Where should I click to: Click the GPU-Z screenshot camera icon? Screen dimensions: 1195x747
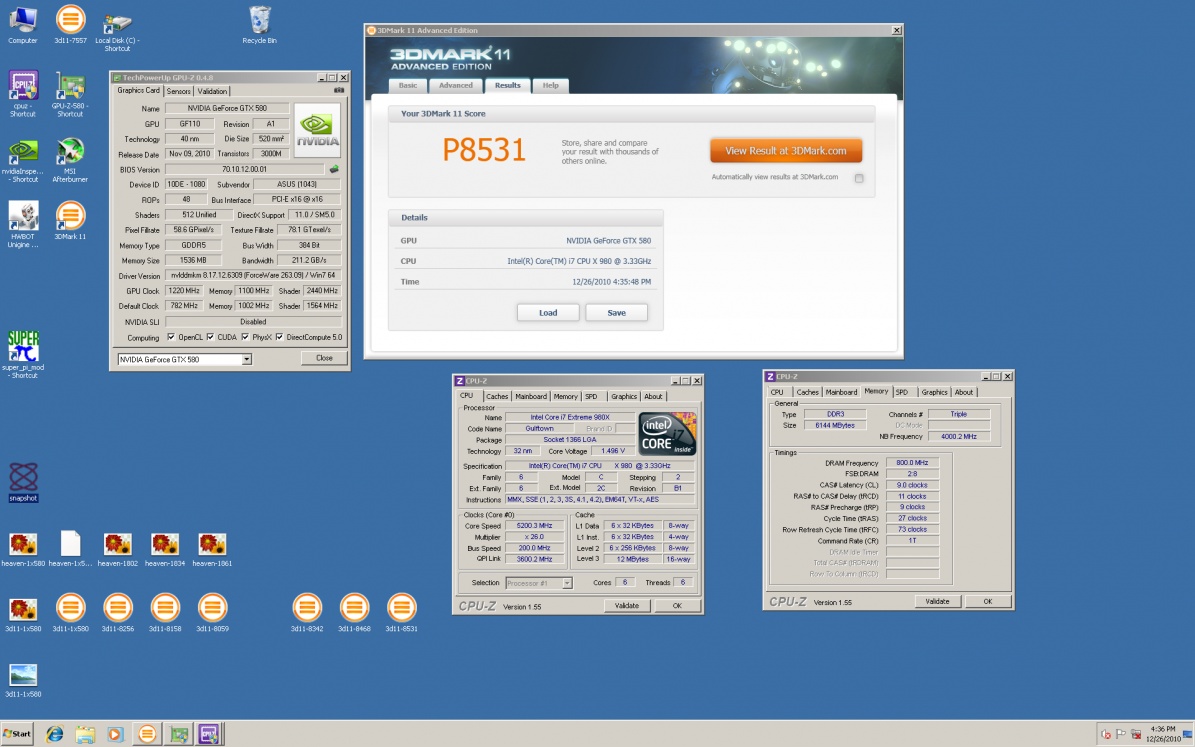point(339,91)
